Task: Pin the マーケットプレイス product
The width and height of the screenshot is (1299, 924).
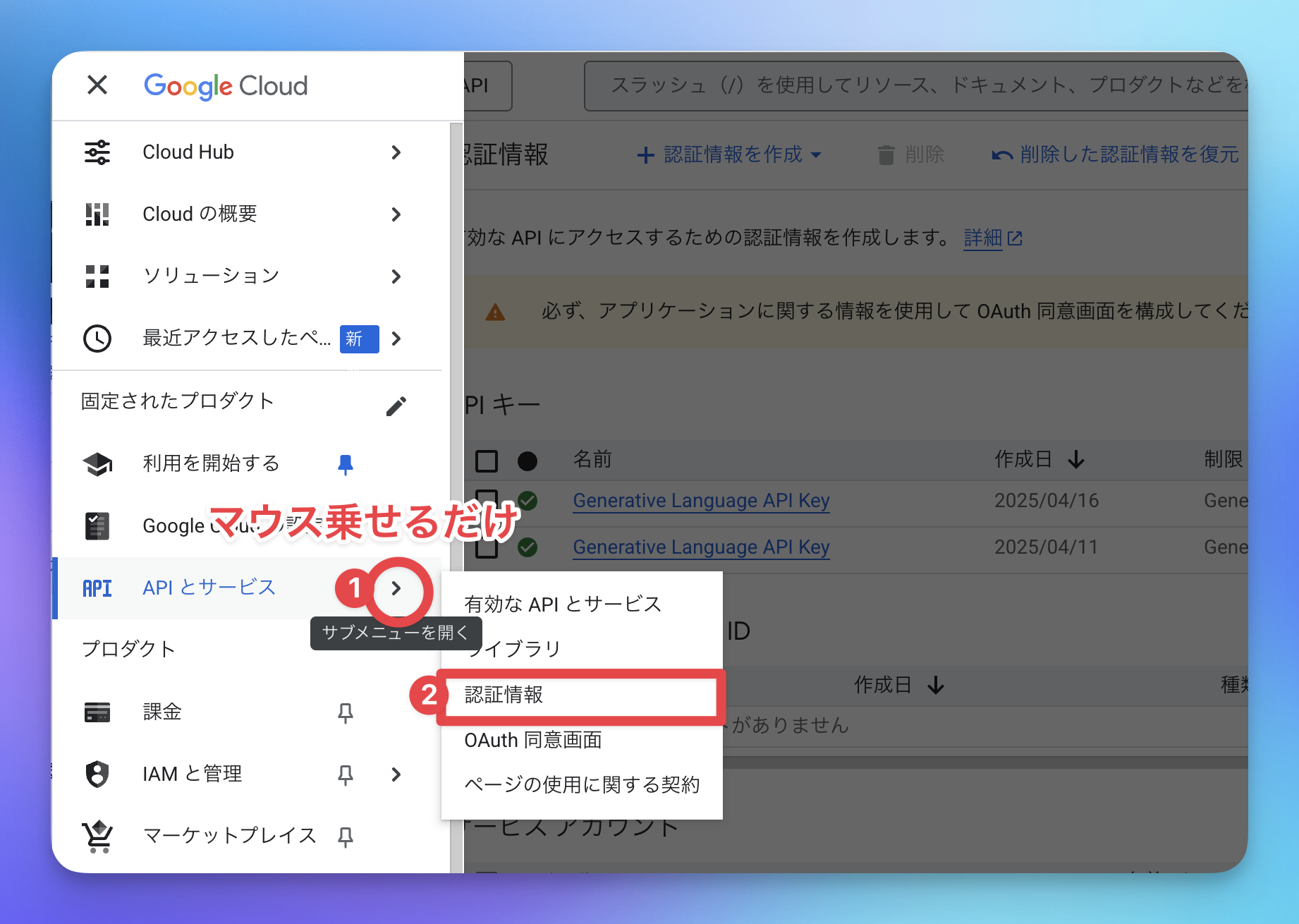Action: pos(345,837)
